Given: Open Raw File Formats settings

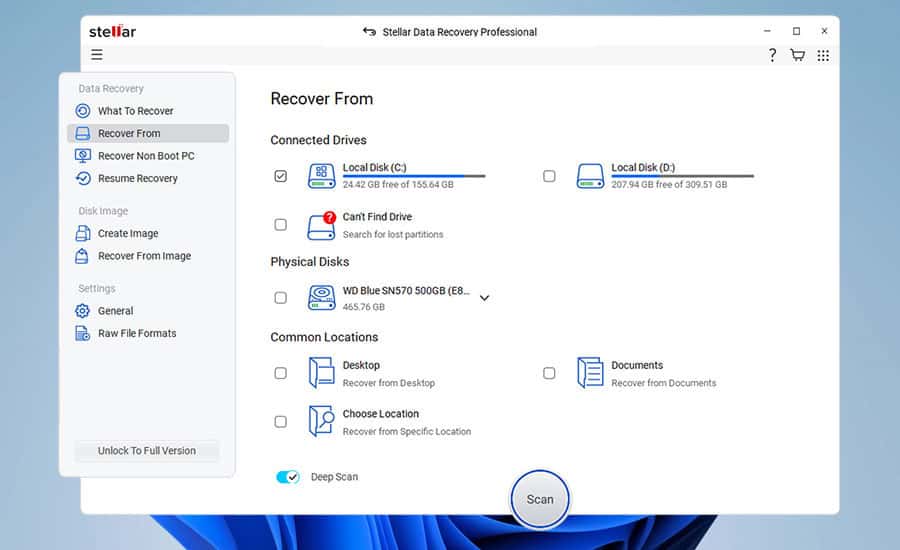Looking at the screenshot, I should [148, 333].
